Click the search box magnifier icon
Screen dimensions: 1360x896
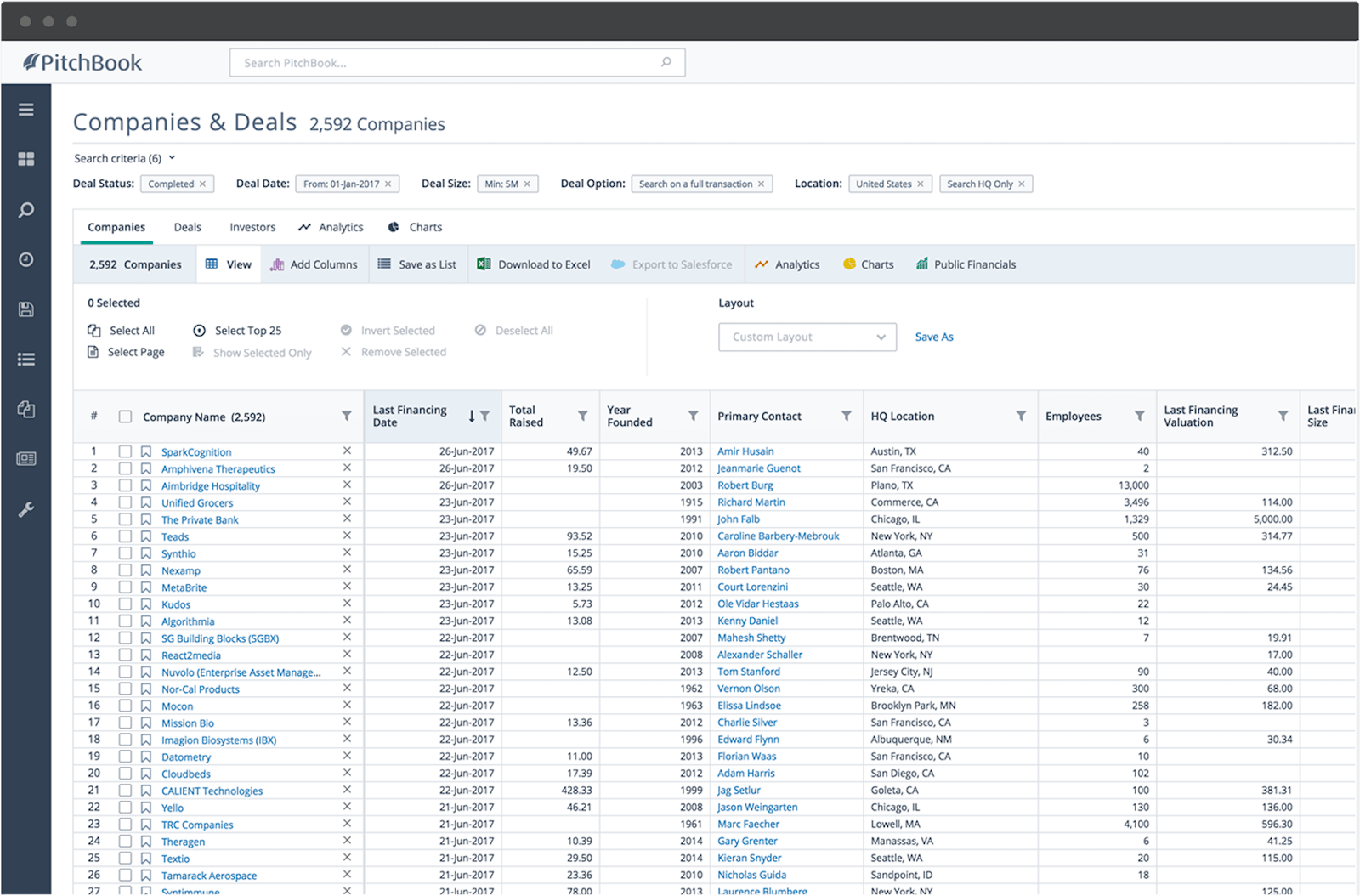coord(666,62)
